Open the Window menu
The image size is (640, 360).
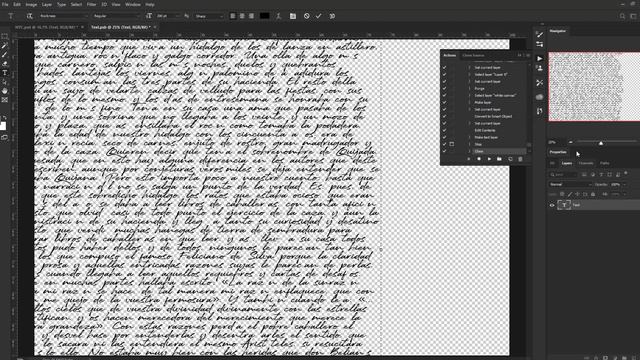coord(133,4)
